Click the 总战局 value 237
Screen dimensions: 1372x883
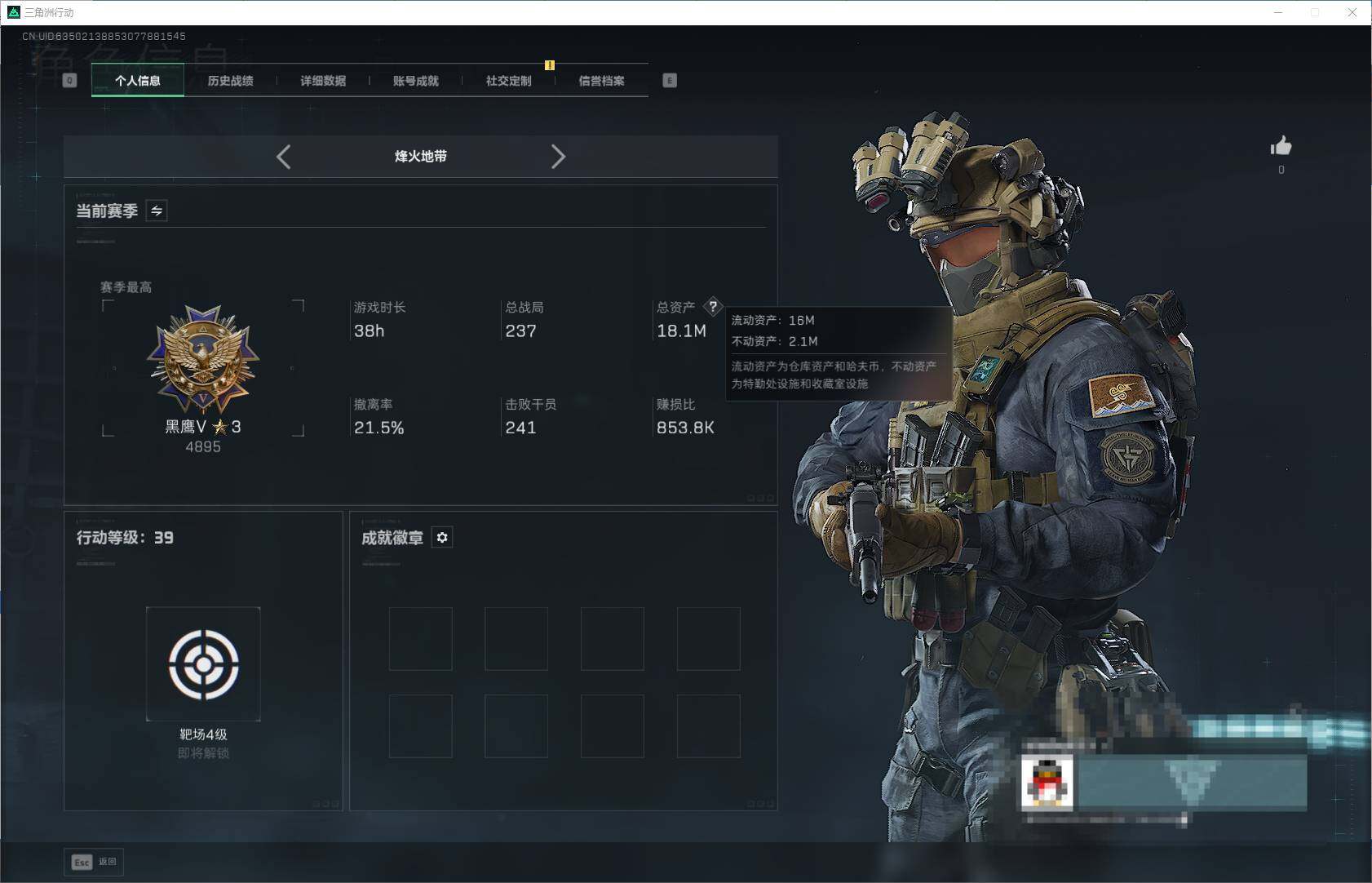[x=520, y=331]
